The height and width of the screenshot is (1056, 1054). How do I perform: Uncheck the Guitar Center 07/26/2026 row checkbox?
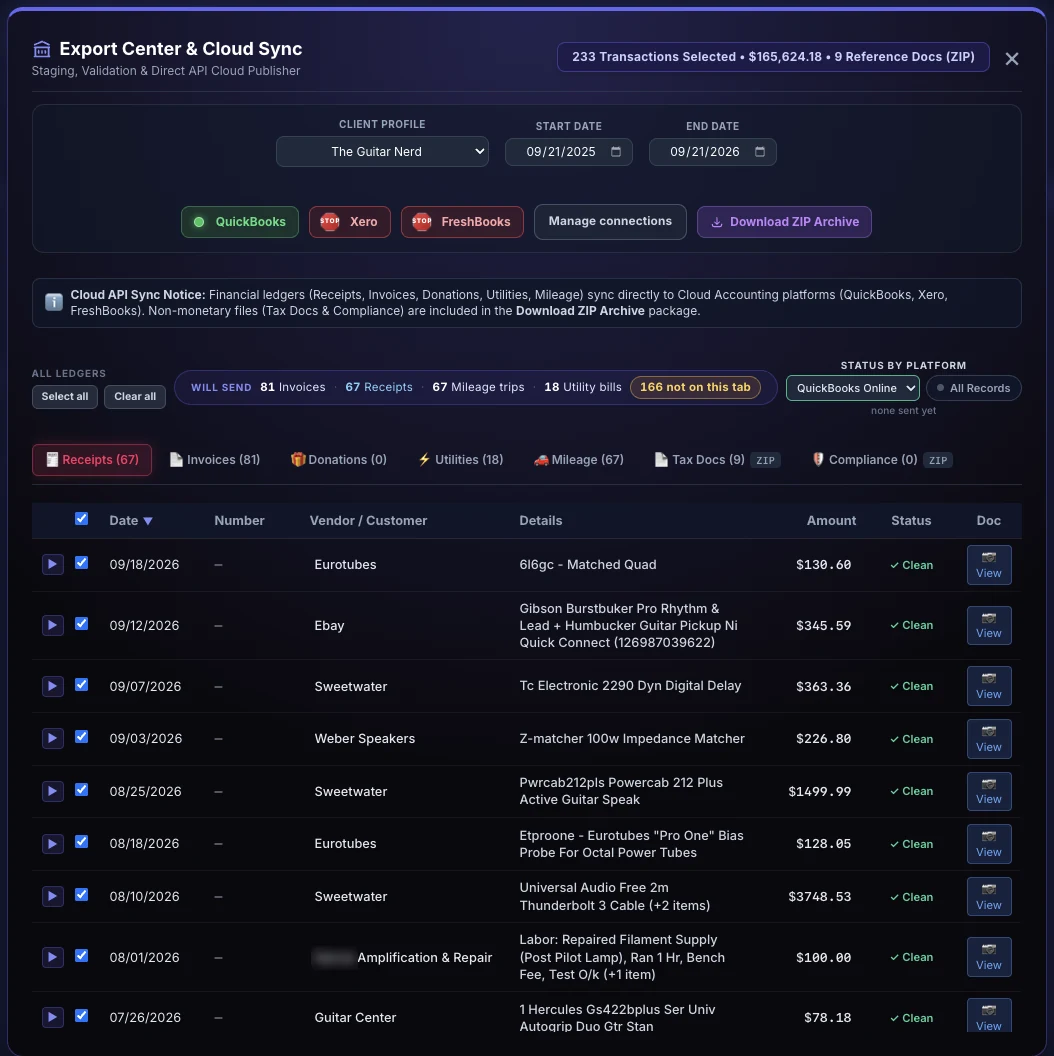pos(81,1016)
